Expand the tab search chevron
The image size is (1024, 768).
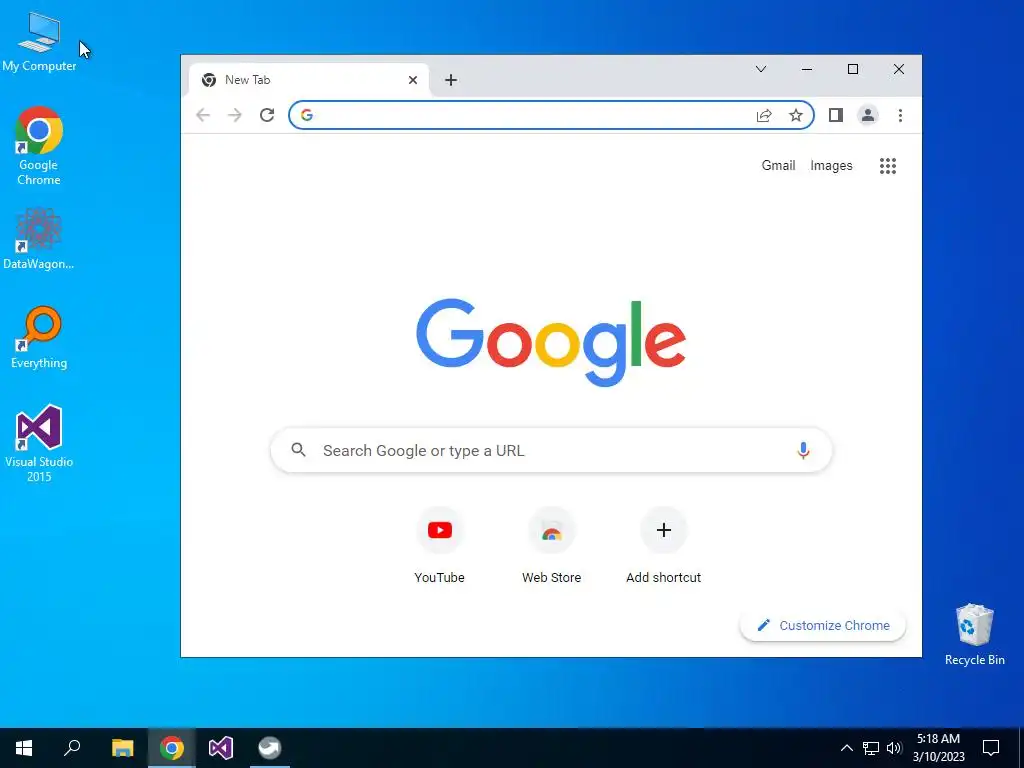tap(761, 69)
